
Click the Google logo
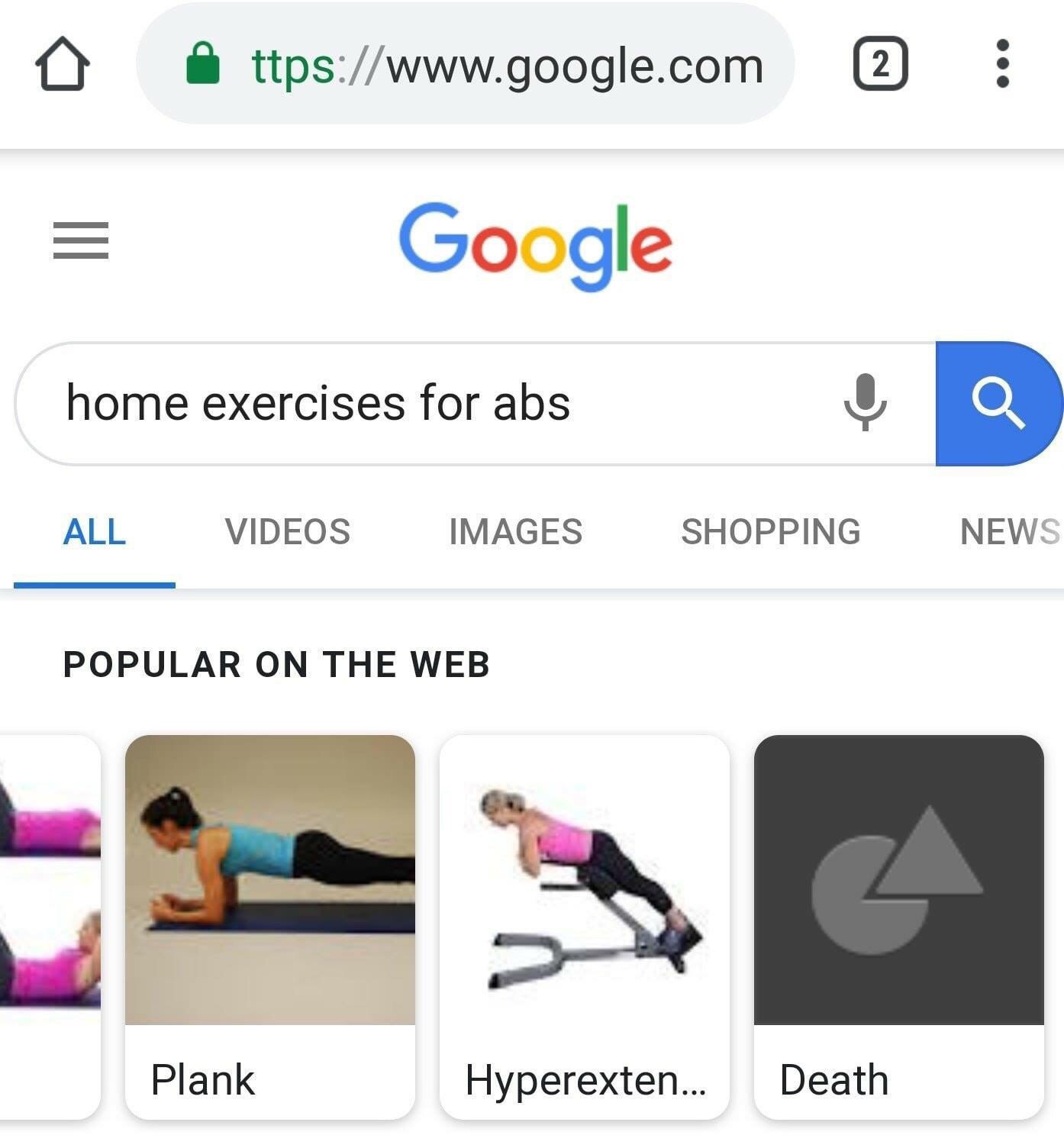point(535,246)
